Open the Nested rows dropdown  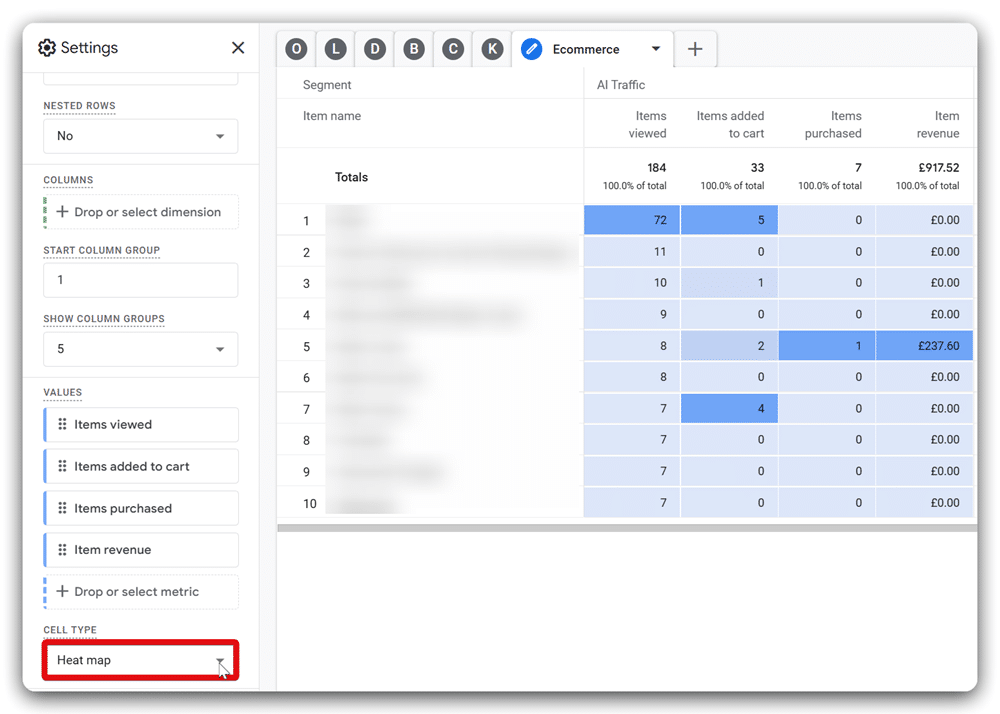pos(139,136)
